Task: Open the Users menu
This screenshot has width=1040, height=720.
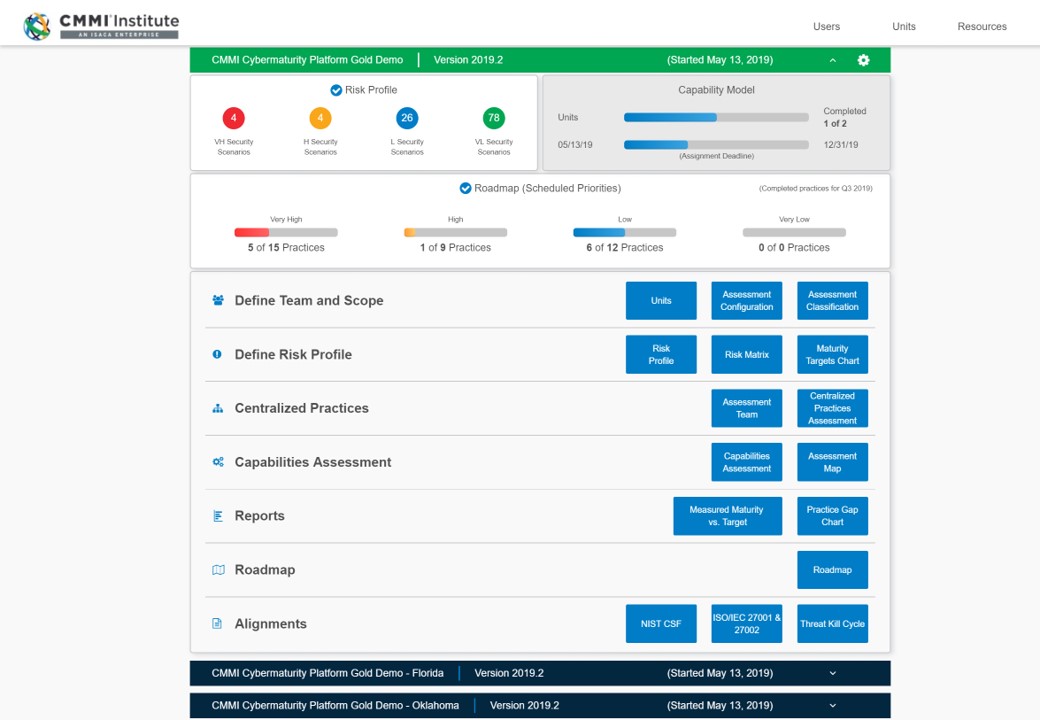Action: pos(826,27)
